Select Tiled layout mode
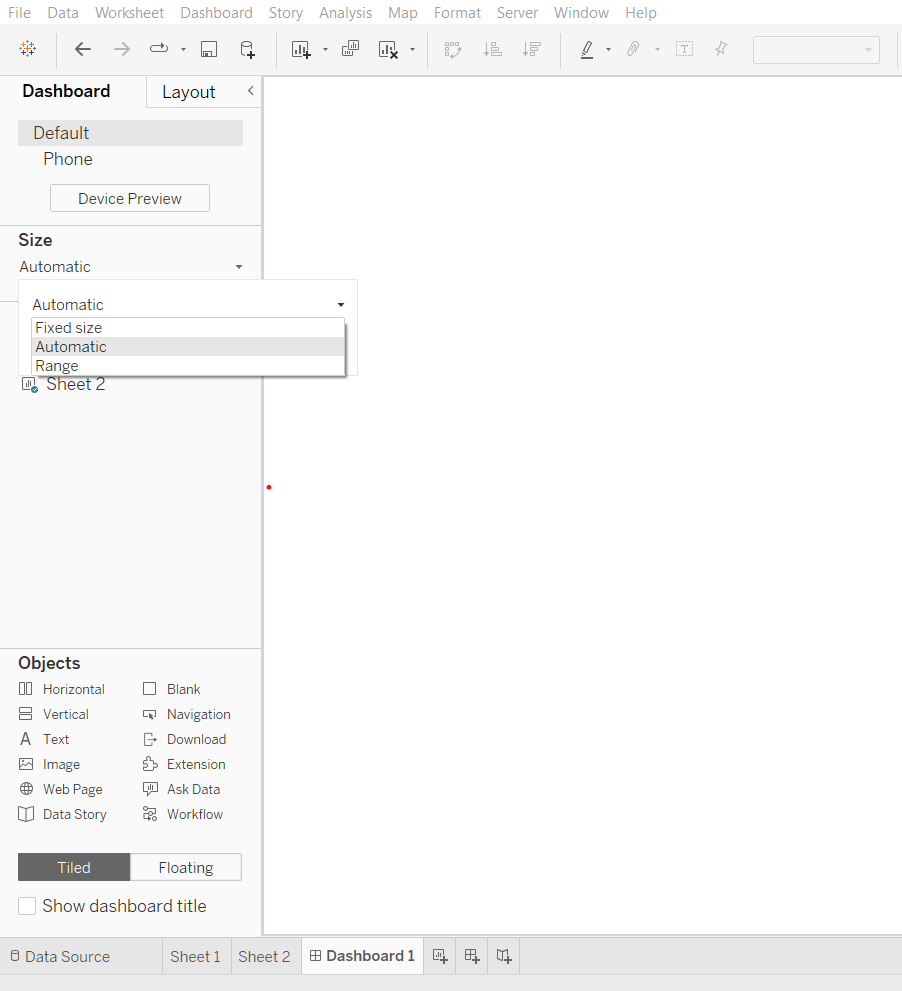Viewport: 902px width, 991px height. pyautogui.click(x=74, y=867)
